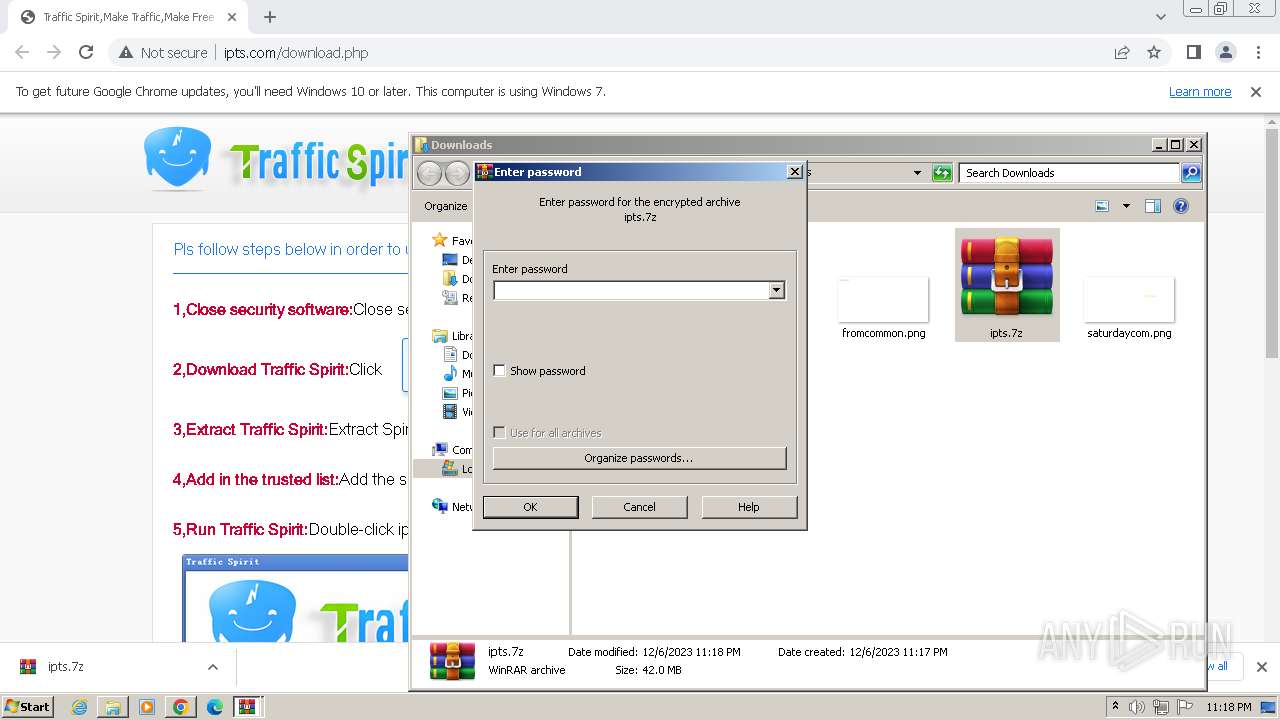This screenshot has height=720, width=1280.
Task: Confirm password with OK button
Action: click(x=530, y=507)
